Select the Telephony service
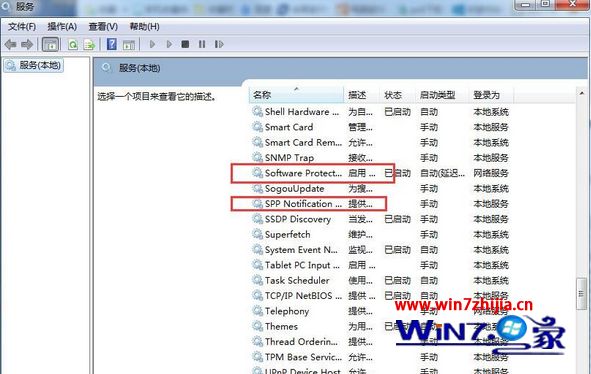This screenshot has height=374, width=591. click(287, 311)
